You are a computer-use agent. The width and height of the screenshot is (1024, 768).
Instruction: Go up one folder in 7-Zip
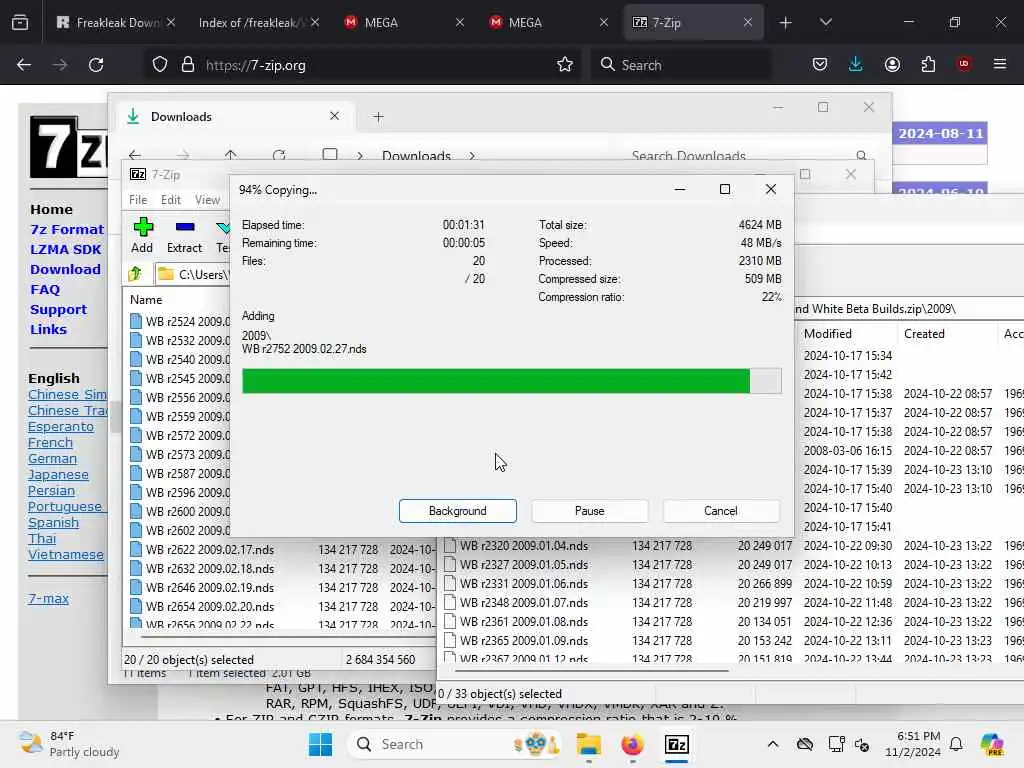(135, 274)
